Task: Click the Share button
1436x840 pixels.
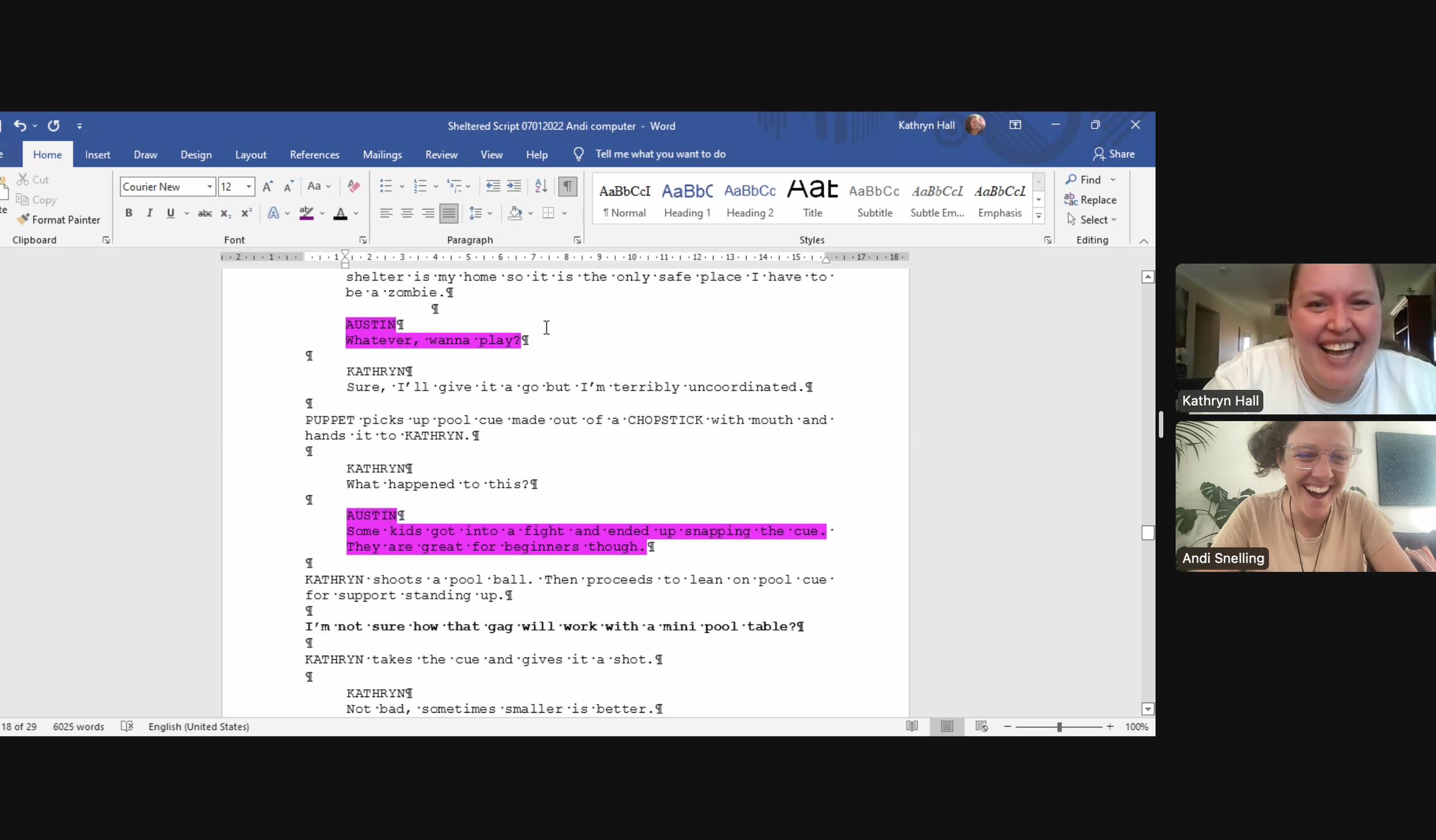Action: click(x=1114, y=154)
